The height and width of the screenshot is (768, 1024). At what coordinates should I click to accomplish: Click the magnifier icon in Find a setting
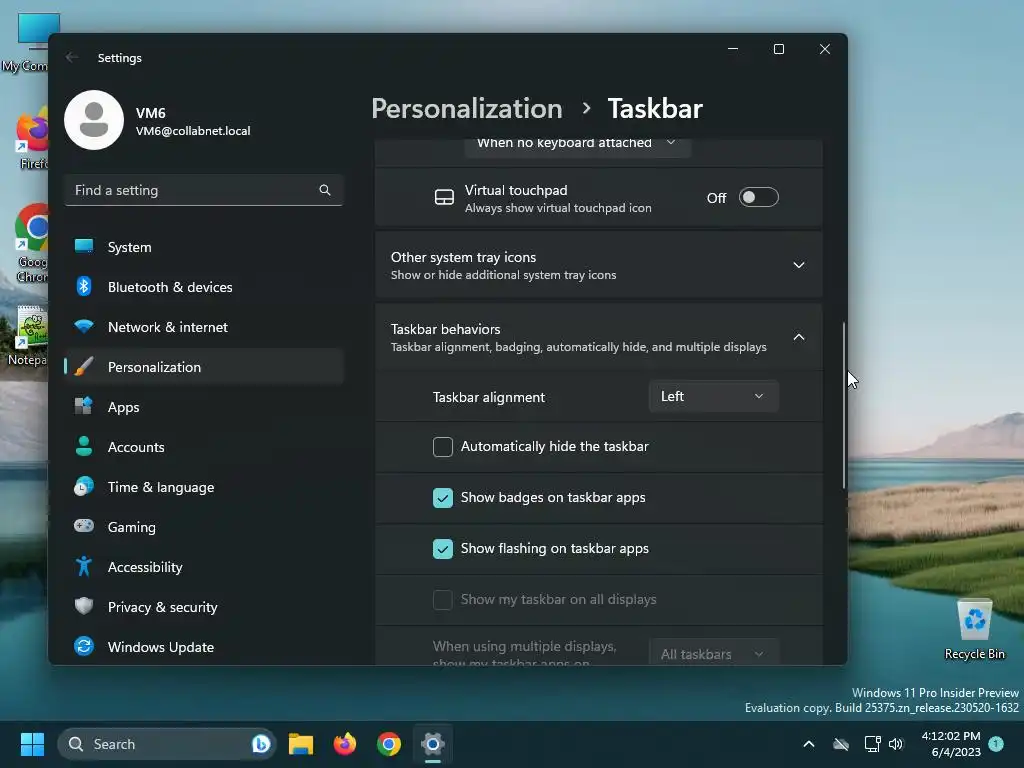(x=325, y=190)
